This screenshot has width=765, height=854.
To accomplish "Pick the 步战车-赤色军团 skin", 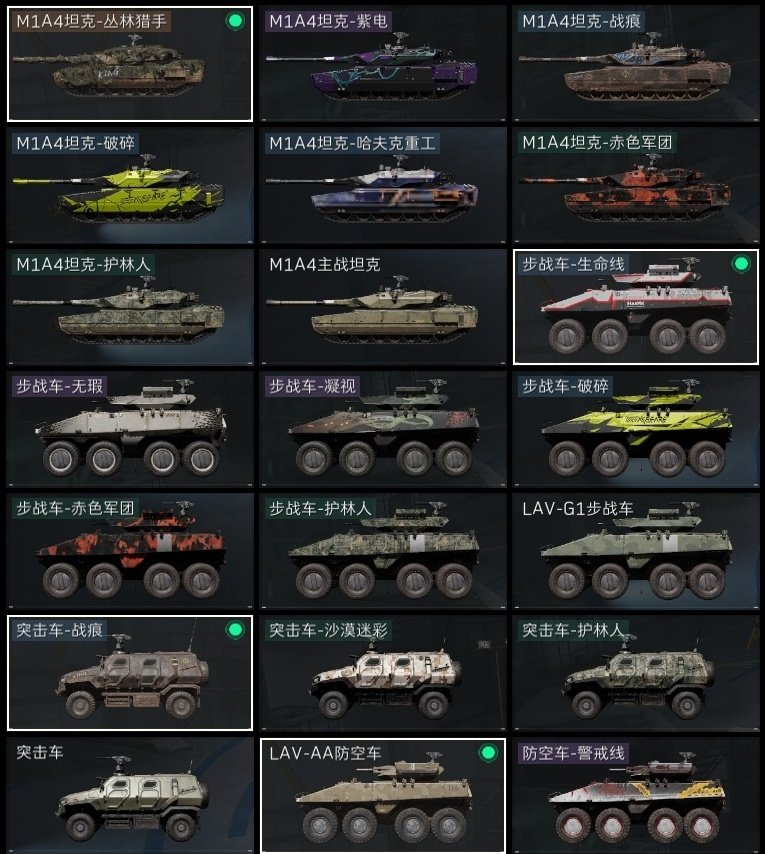I will click(130, 551).
